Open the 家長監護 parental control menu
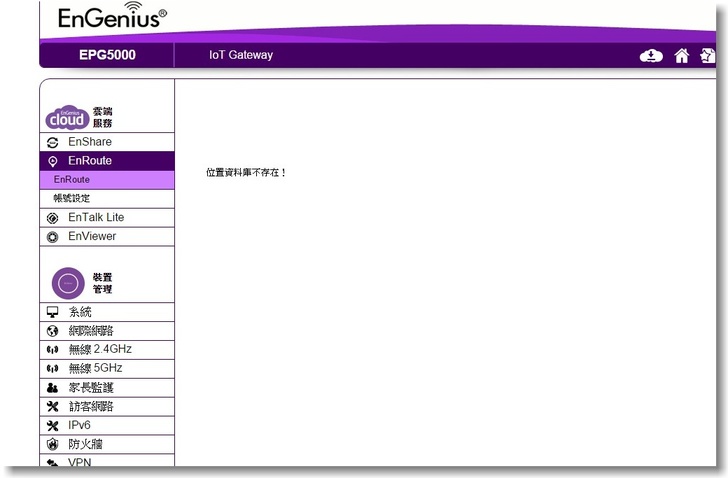This screenshot has height=478, width=728. [x=107, y=388]
